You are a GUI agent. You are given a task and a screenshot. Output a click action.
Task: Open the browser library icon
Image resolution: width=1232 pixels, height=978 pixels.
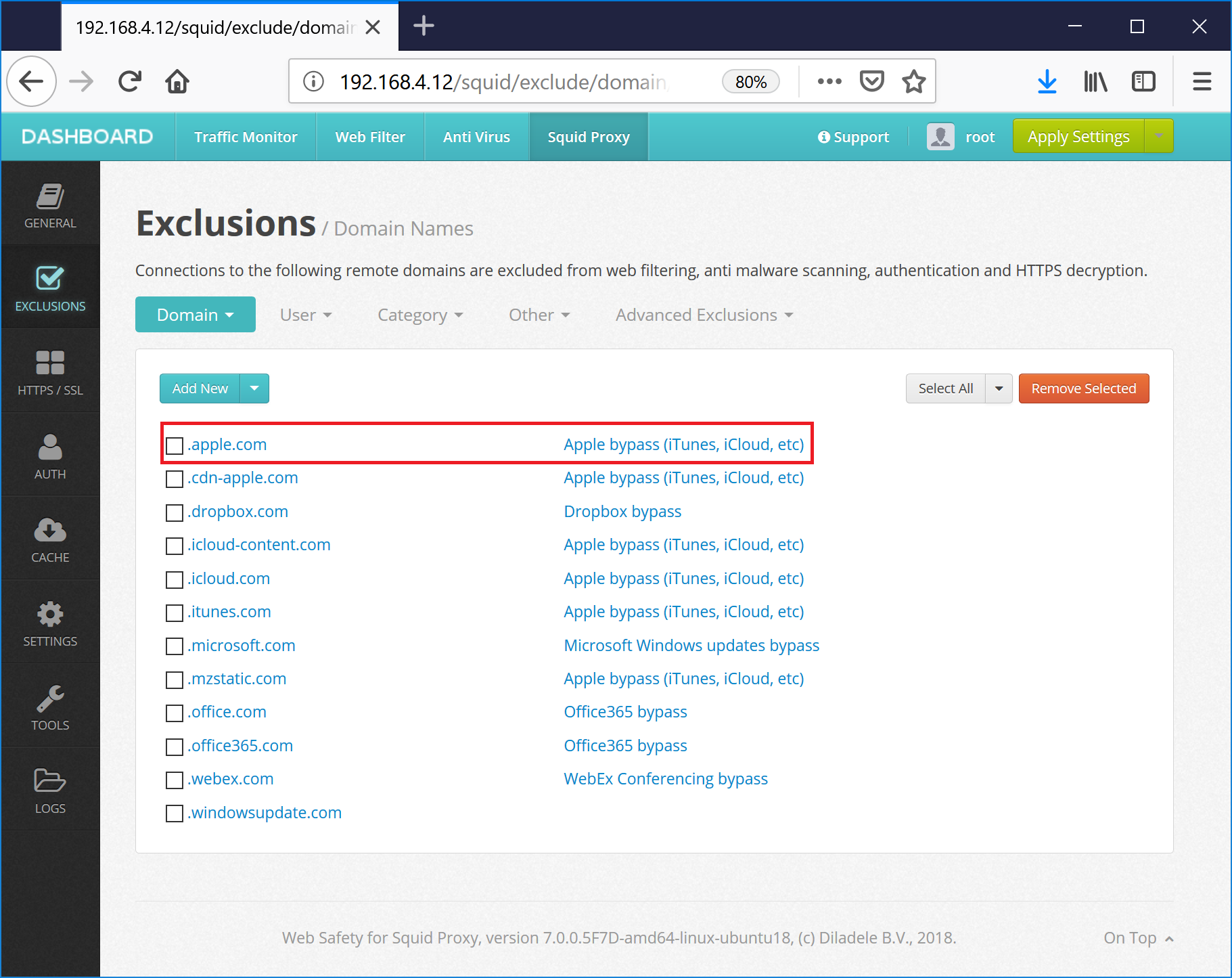click(1095, 82)
